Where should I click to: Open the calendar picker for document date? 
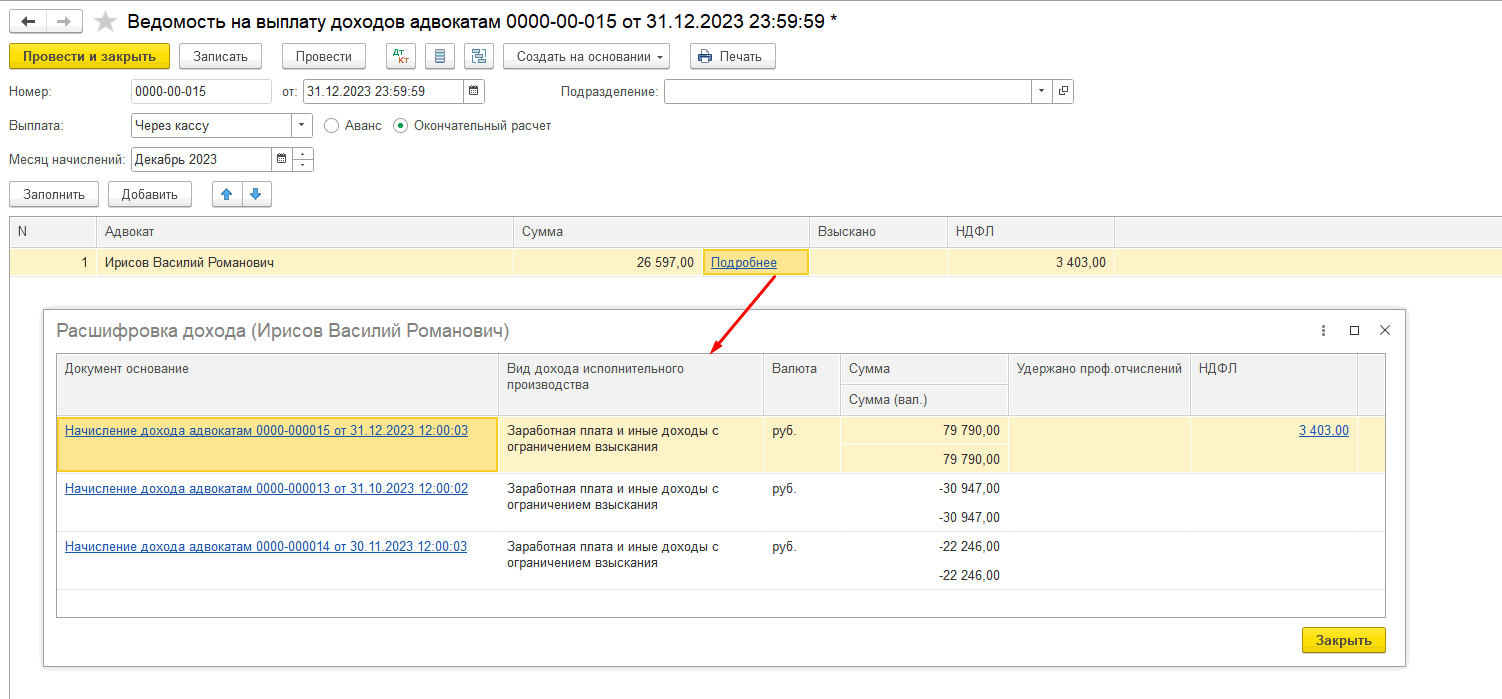pyautogui.click(x=474, y=91)
